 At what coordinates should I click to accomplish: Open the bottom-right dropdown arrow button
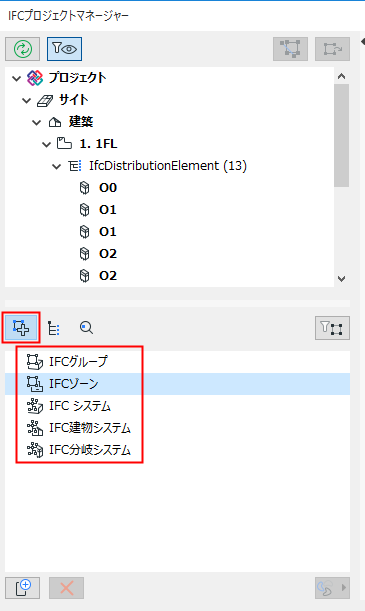(332, 588)
